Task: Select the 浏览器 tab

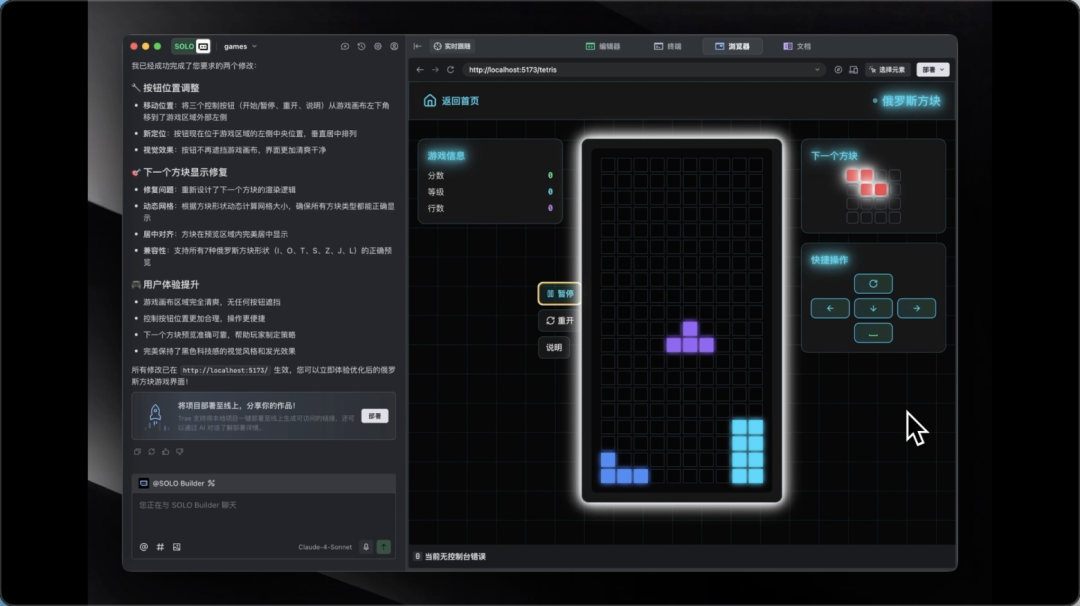Action: tap(732, 46)
